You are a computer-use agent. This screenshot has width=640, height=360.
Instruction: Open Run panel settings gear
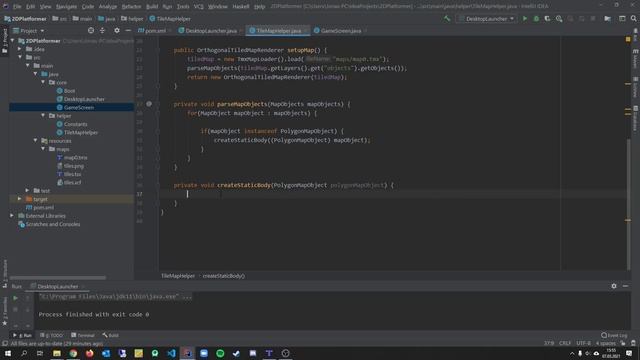click(614, 286)
